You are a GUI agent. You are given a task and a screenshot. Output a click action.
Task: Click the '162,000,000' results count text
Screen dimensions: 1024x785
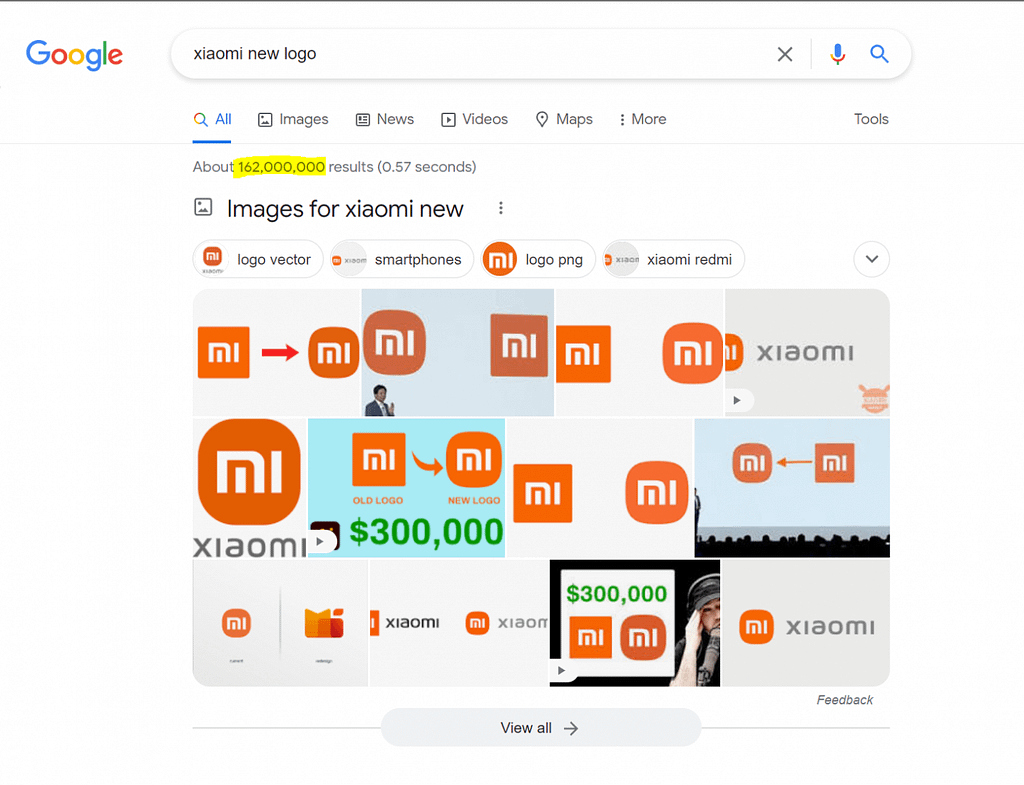coord(281,167)
